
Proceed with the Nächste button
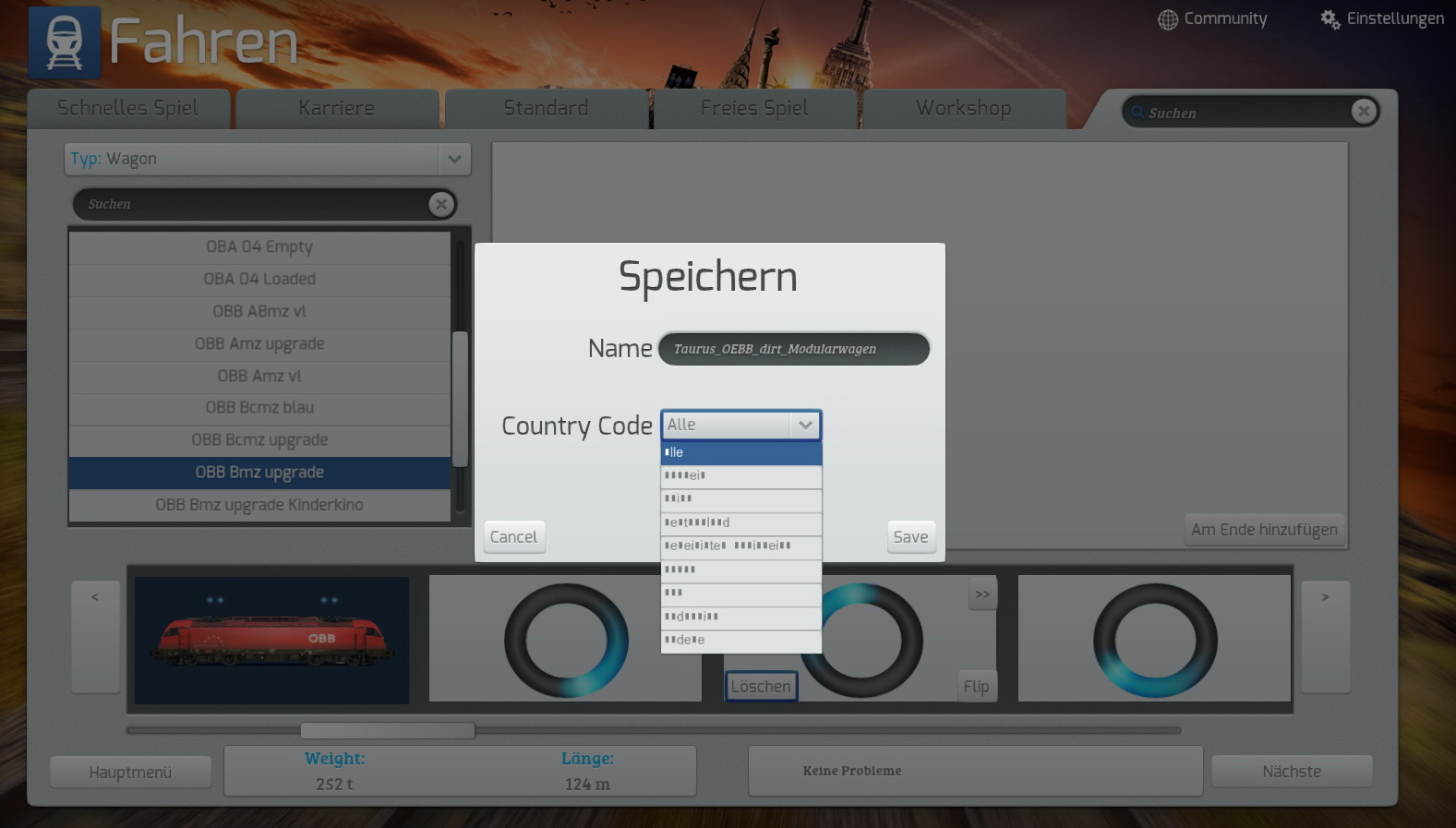tap(1292, 772)
